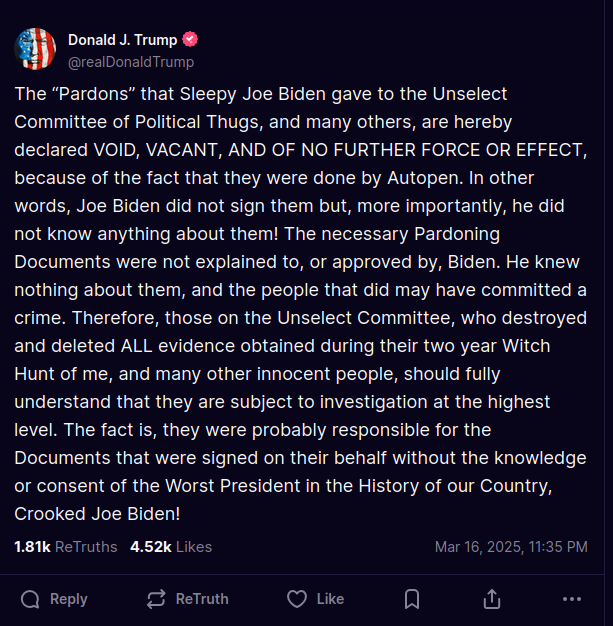Viewport: 613px width, 626px height.
Task: Click the ReTruth arrows icon
Action: coord(155,599)
